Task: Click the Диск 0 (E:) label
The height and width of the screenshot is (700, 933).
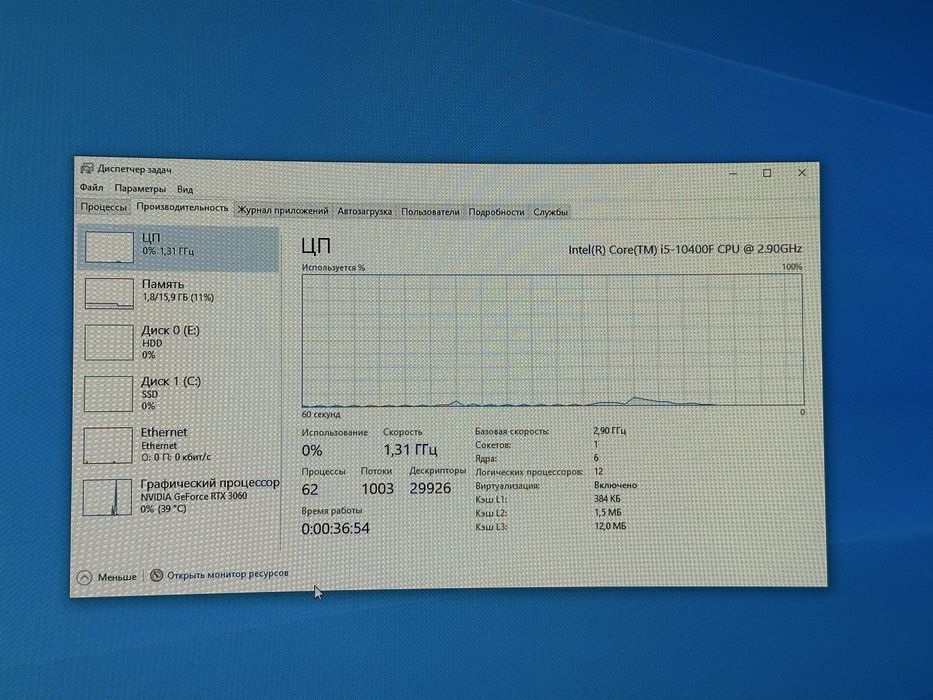Action: (x=170, y=330)
